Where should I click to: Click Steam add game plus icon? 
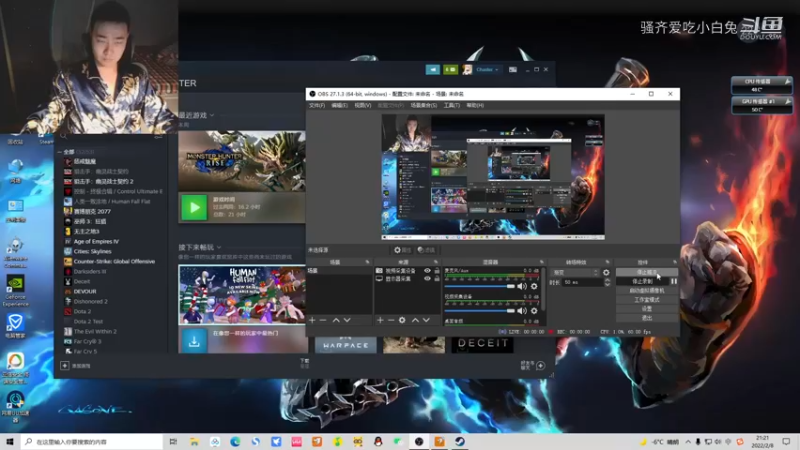tap(65, 365)
